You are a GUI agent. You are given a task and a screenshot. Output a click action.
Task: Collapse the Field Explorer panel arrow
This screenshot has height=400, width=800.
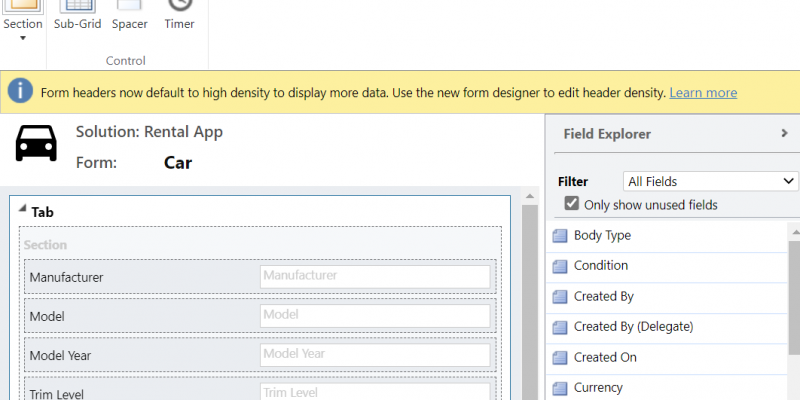pyautogui.click(x=784, y=133)
